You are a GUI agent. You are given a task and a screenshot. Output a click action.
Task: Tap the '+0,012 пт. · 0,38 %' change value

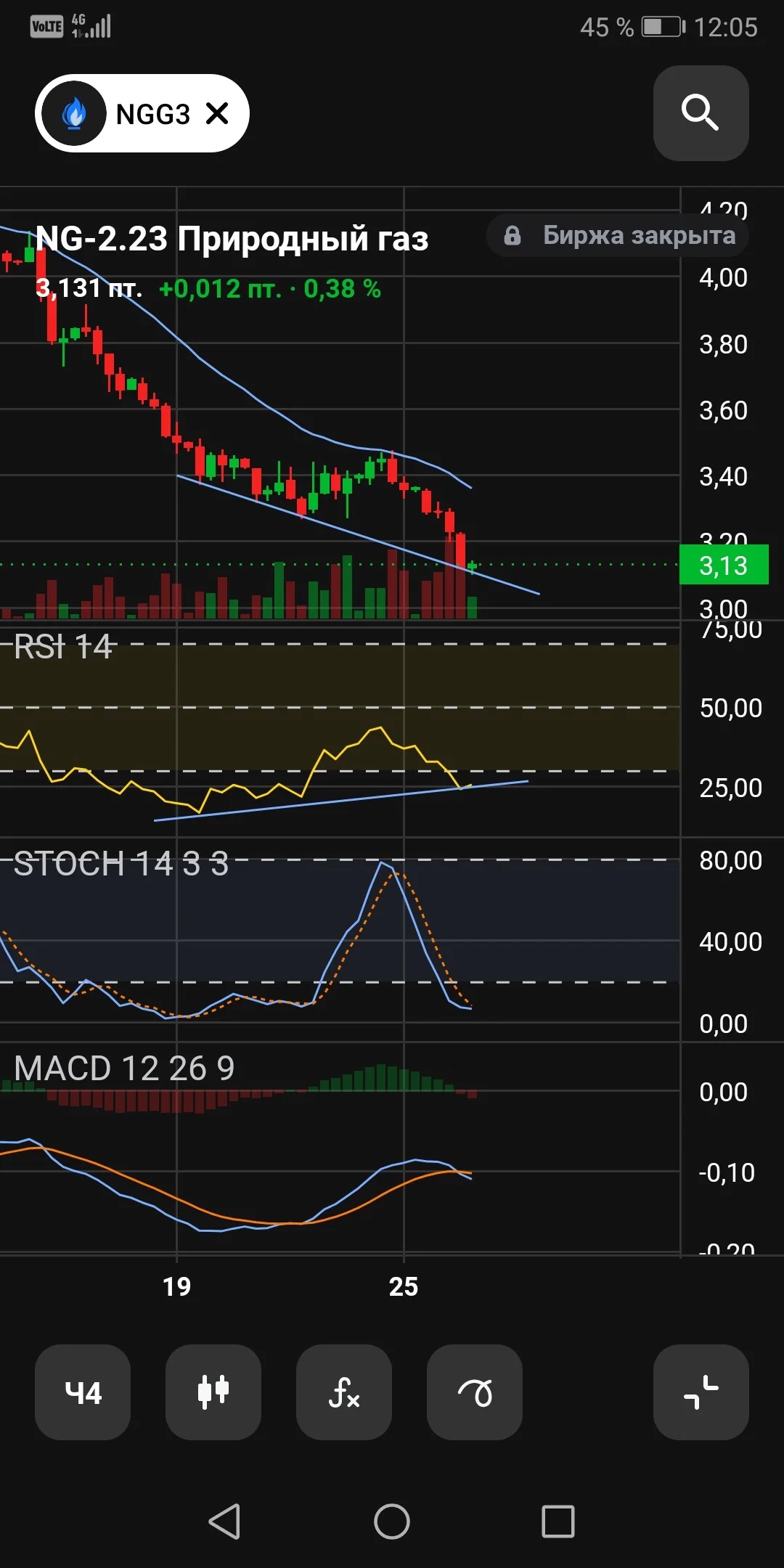point(270,289)
